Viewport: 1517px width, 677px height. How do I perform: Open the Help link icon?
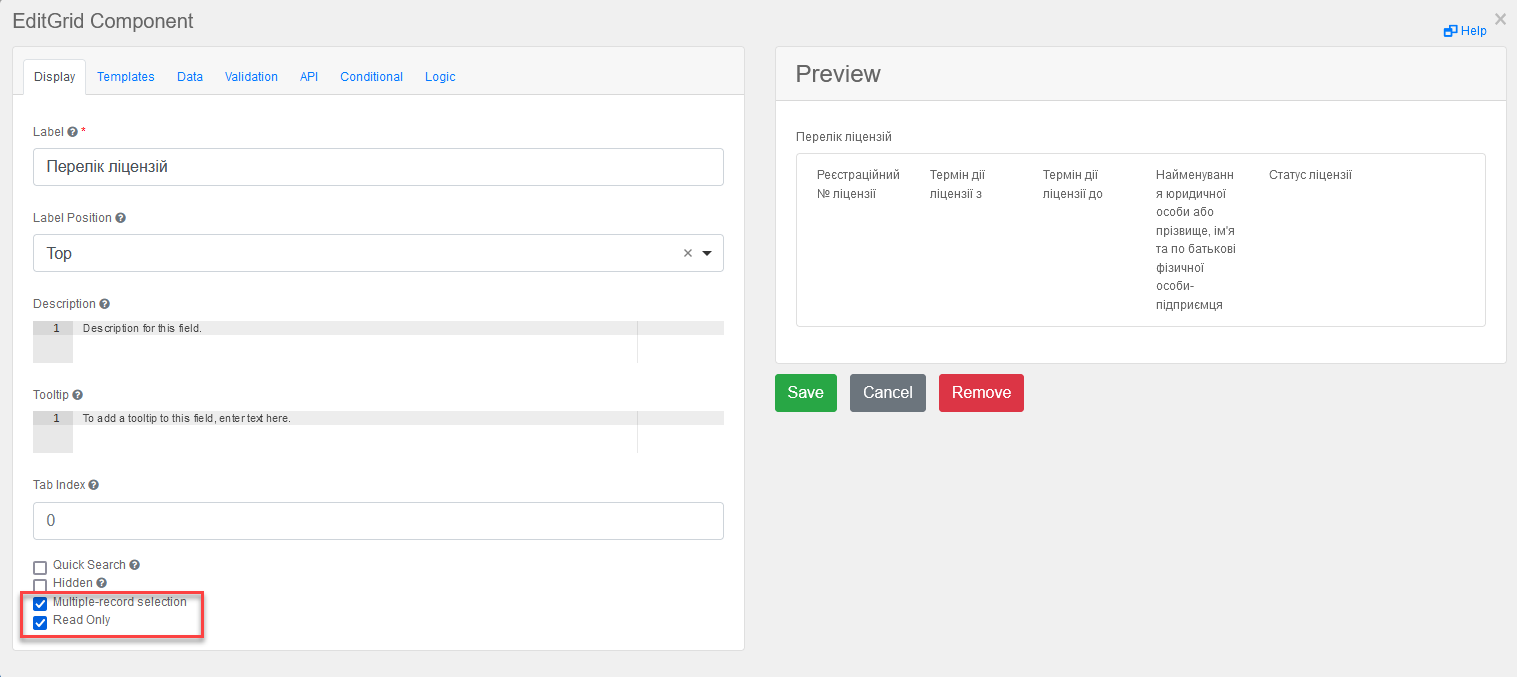coord(1450,31)
